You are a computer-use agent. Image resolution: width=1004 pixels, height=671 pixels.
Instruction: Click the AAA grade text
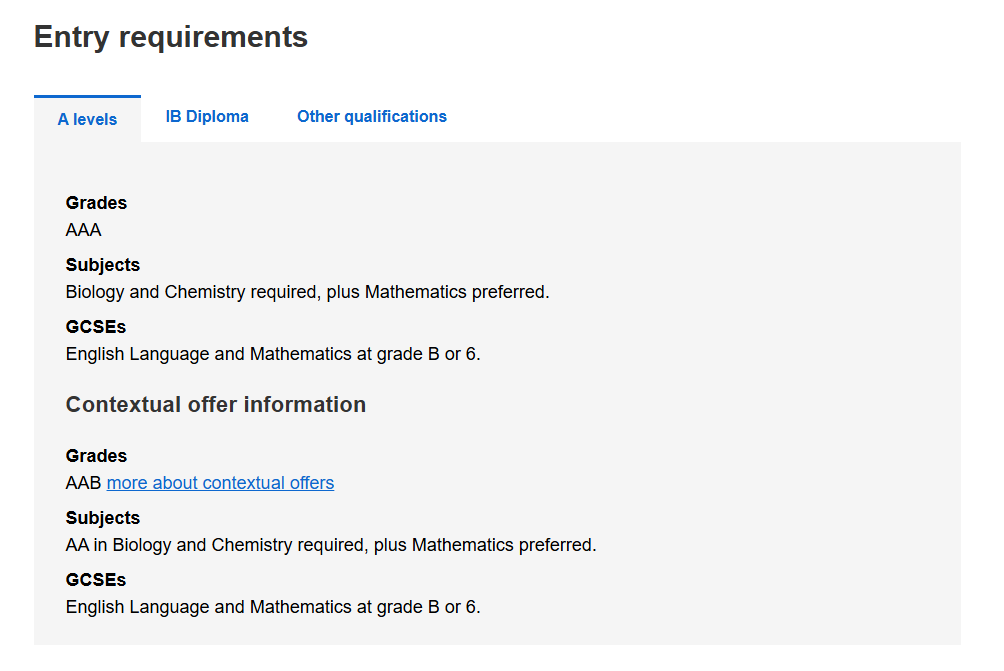pos(83,230)
